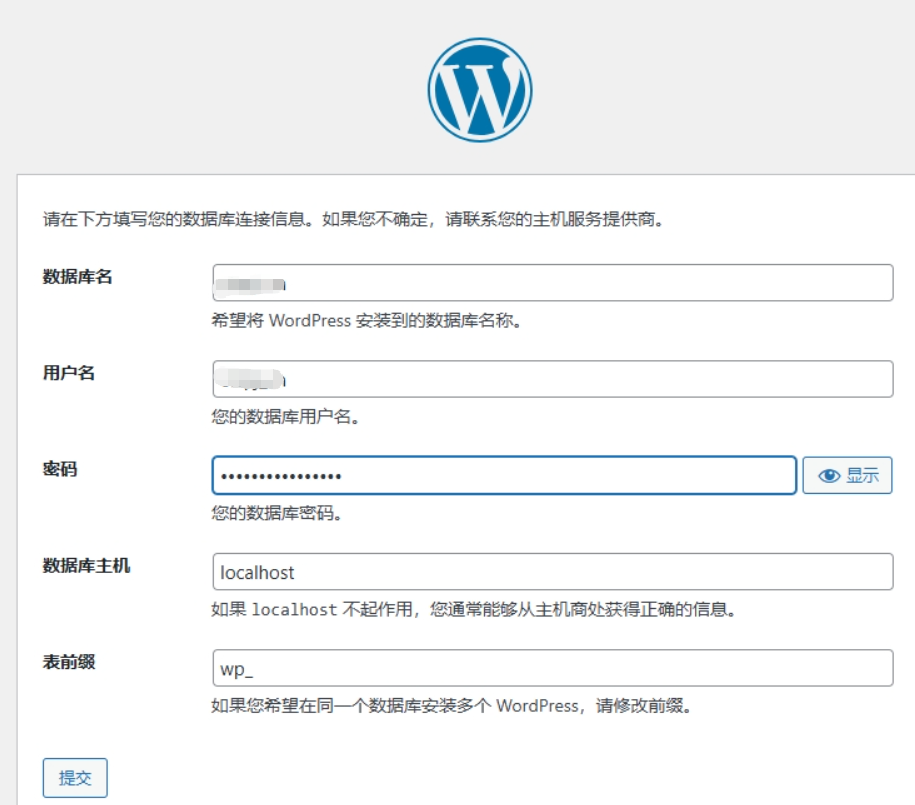Show the database password via 显示 button
This screenshot has height=805, width=915.
coord(847,475)
